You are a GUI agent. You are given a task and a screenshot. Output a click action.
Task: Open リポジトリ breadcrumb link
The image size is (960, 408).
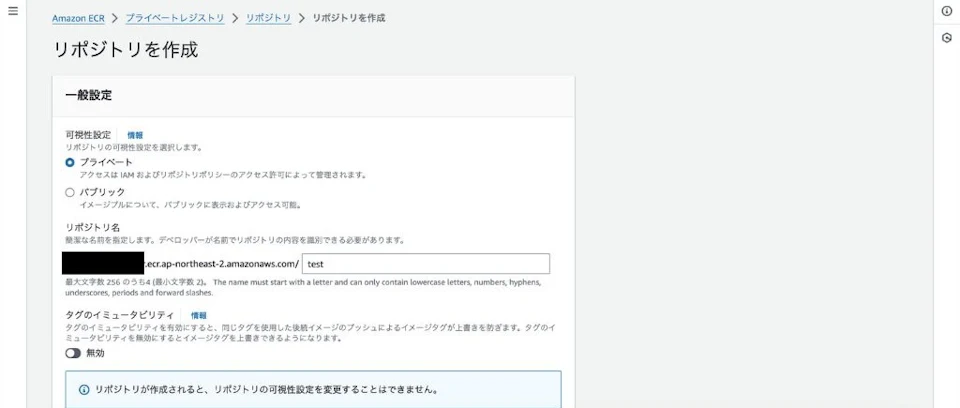(x=268, y=18)
